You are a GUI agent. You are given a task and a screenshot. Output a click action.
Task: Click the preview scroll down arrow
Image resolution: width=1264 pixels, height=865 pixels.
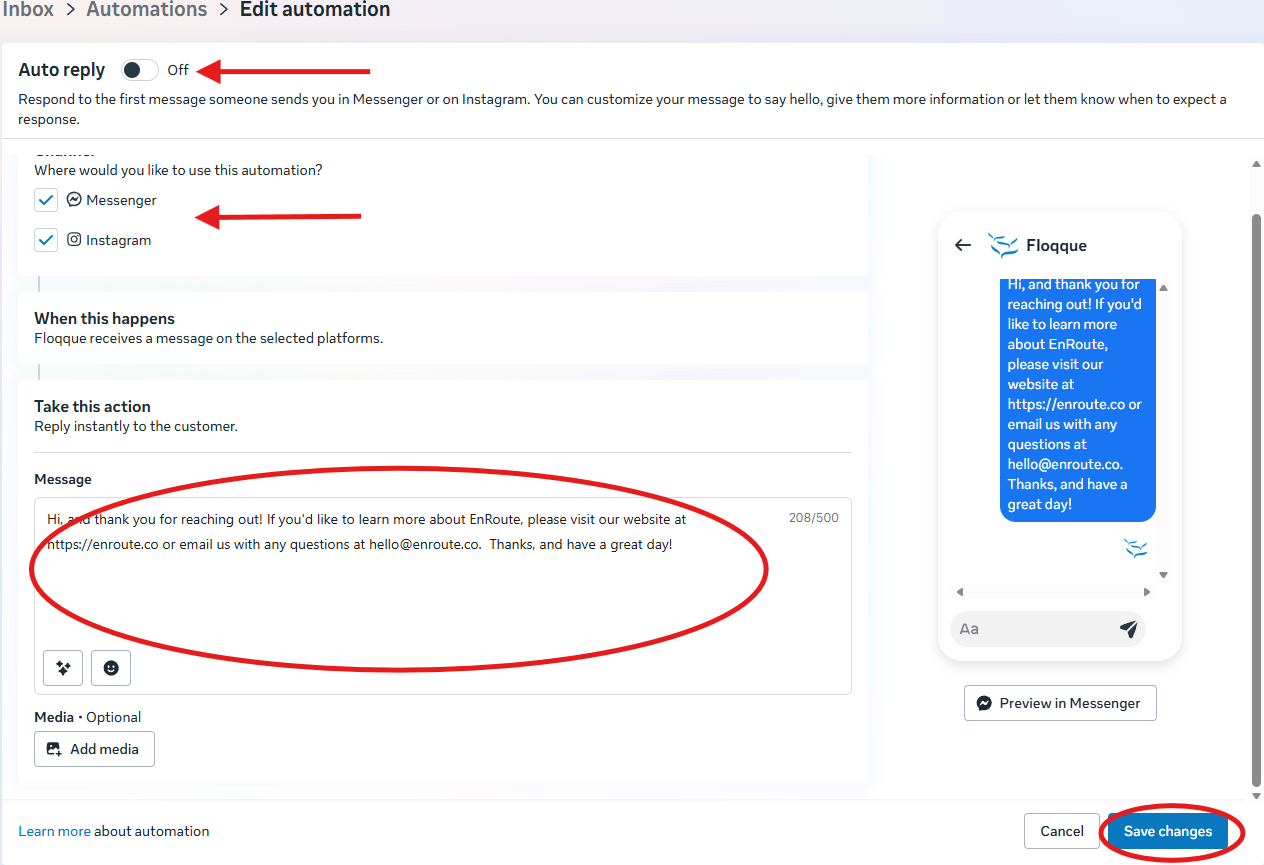click(x=1163, y=575)
